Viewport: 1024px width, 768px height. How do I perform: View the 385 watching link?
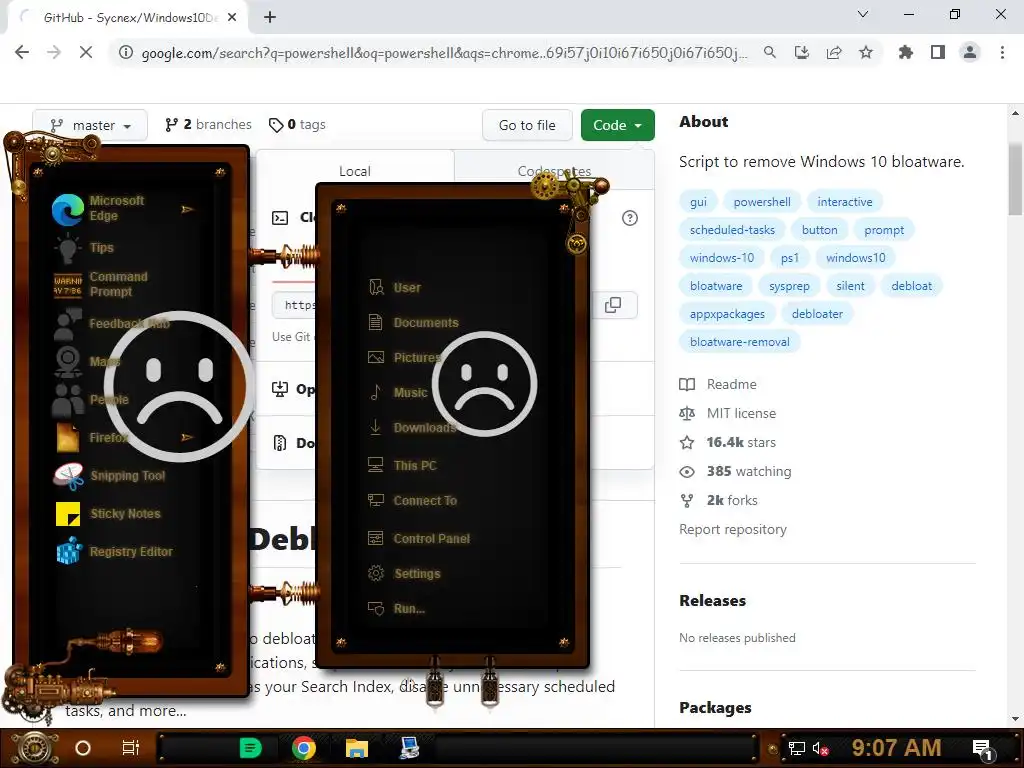tap(735, 471)
